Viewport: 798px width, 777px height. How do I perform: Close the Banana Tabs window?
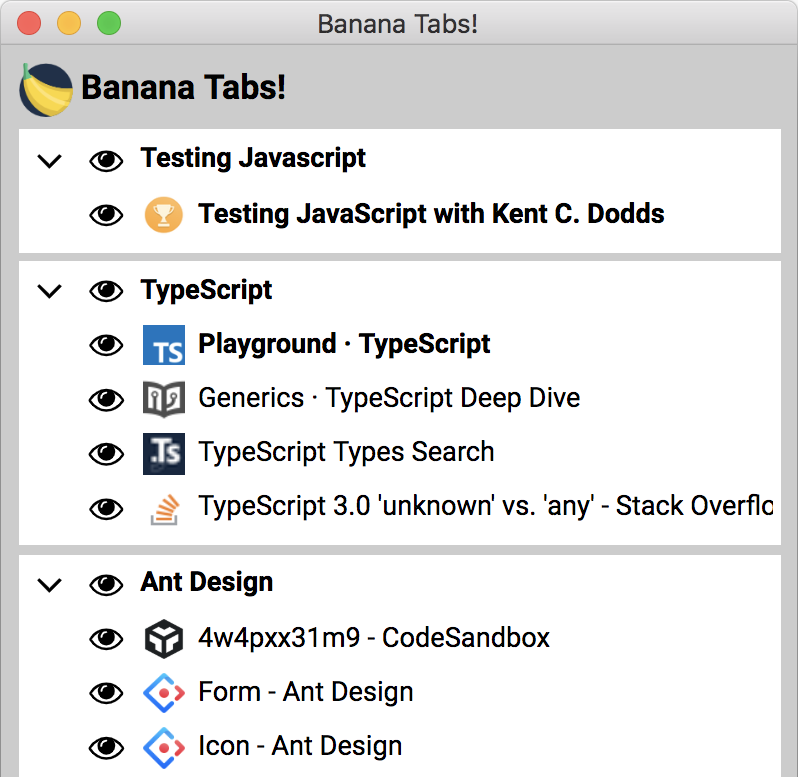(x=29, y=23)
